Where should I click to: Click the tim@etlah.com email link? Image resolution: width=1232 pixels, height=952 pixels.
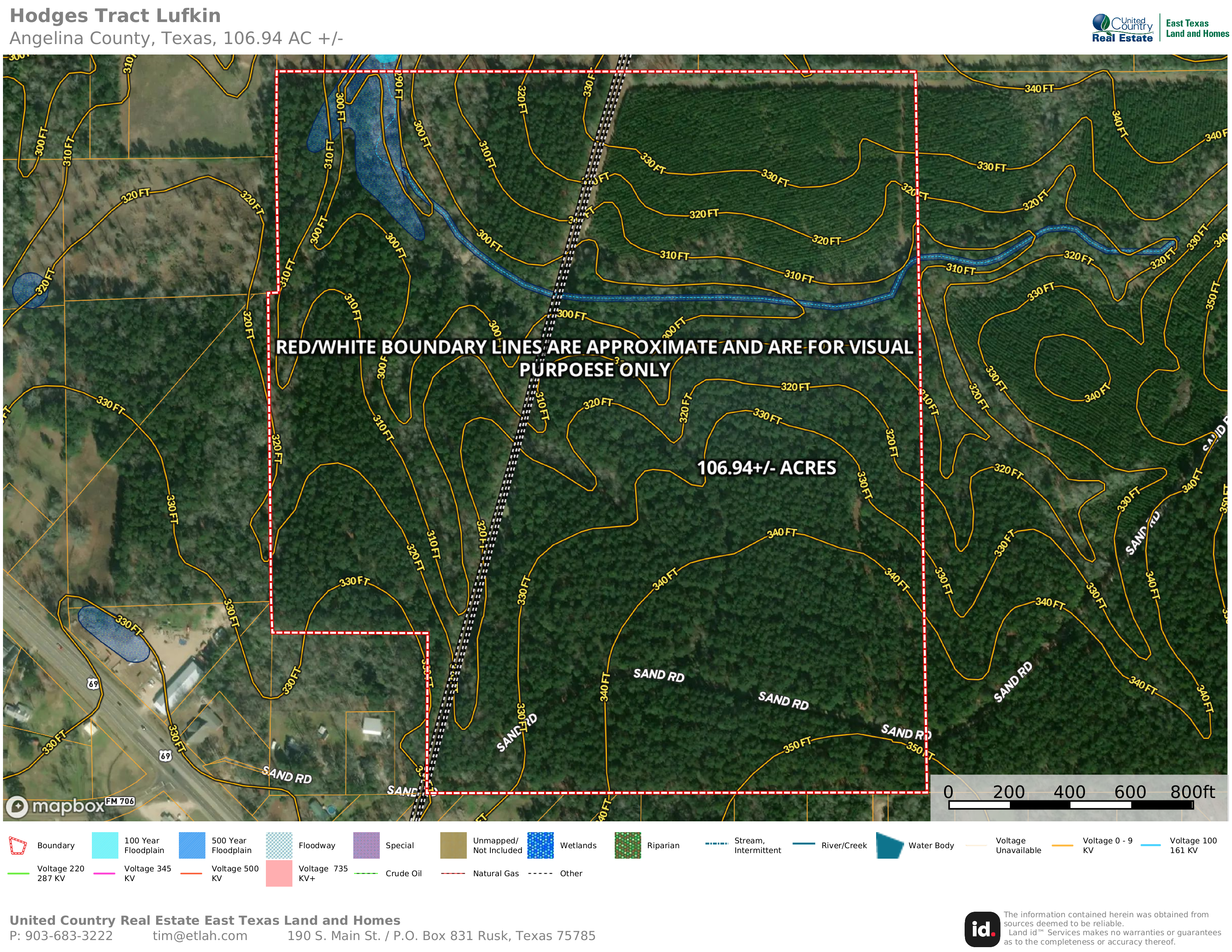tap(200, 936)
